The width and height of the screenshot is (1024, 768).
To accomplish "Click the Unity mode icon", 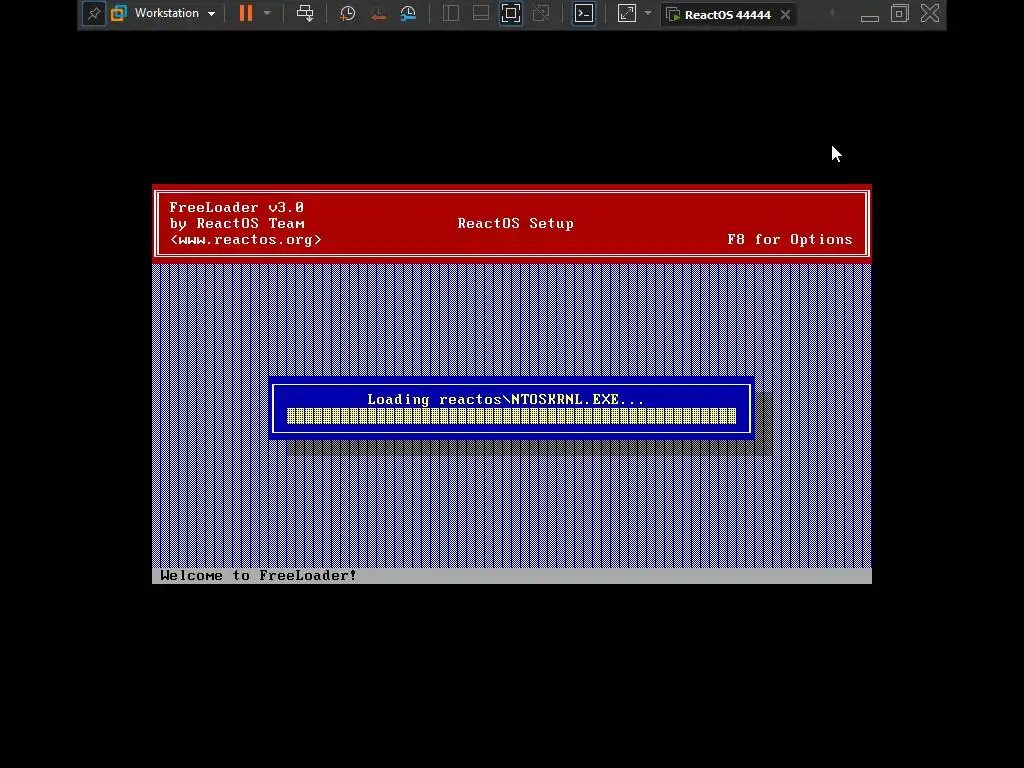I will [541, 13].
